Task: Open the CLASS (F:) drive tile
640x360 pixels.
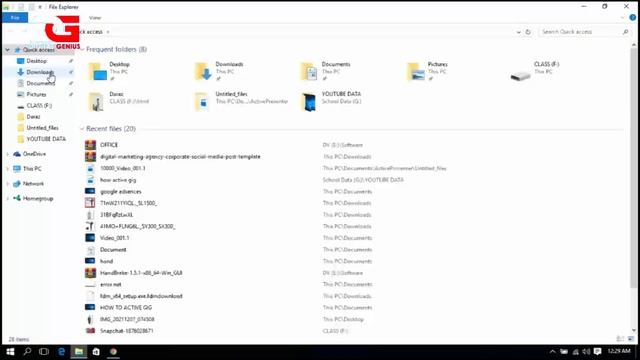Action: click(x=535, y=71)
